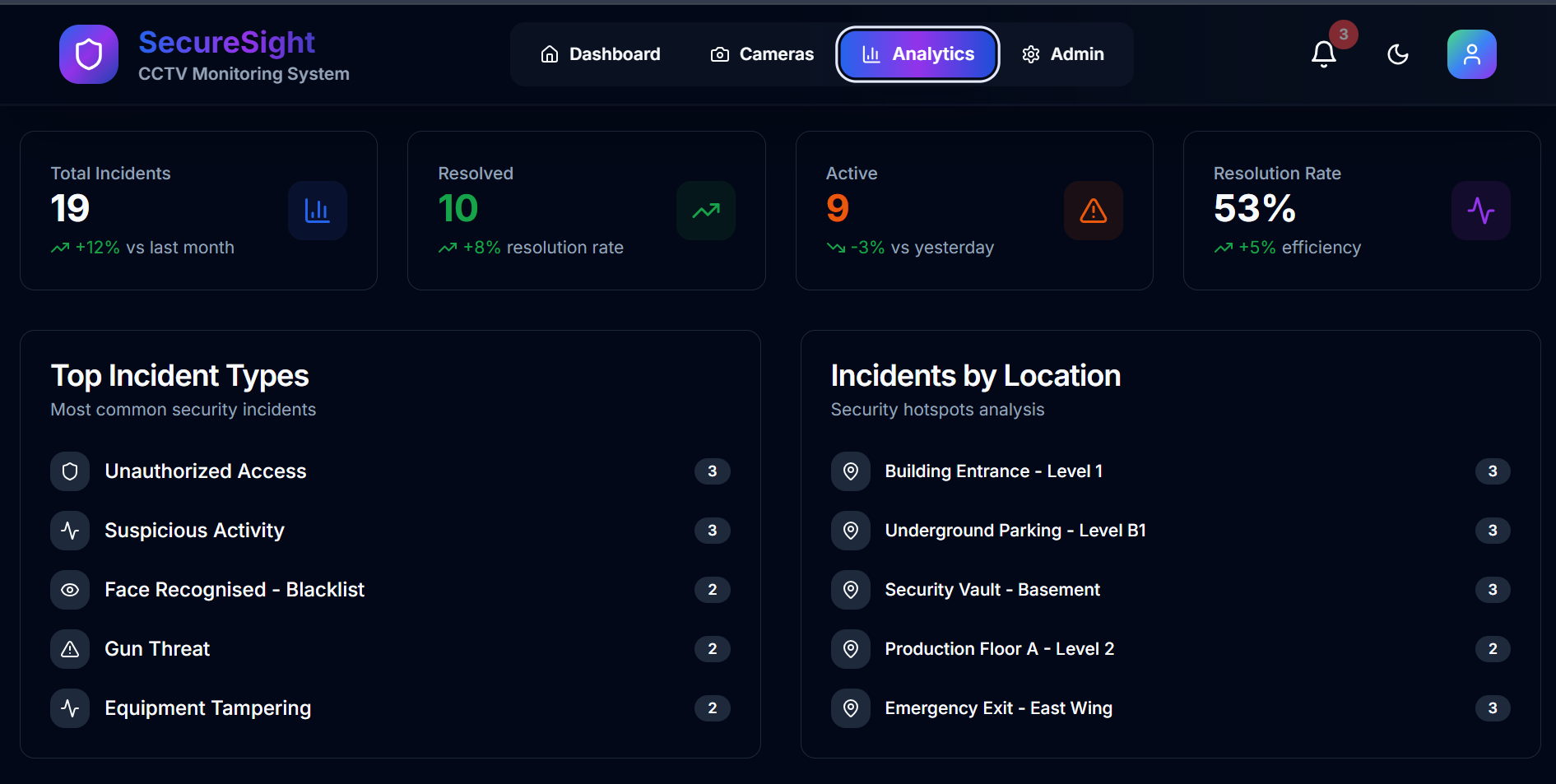Click the SecureSight title text
The width and height of the screenshot is (1556, 784).
(226, 42)
